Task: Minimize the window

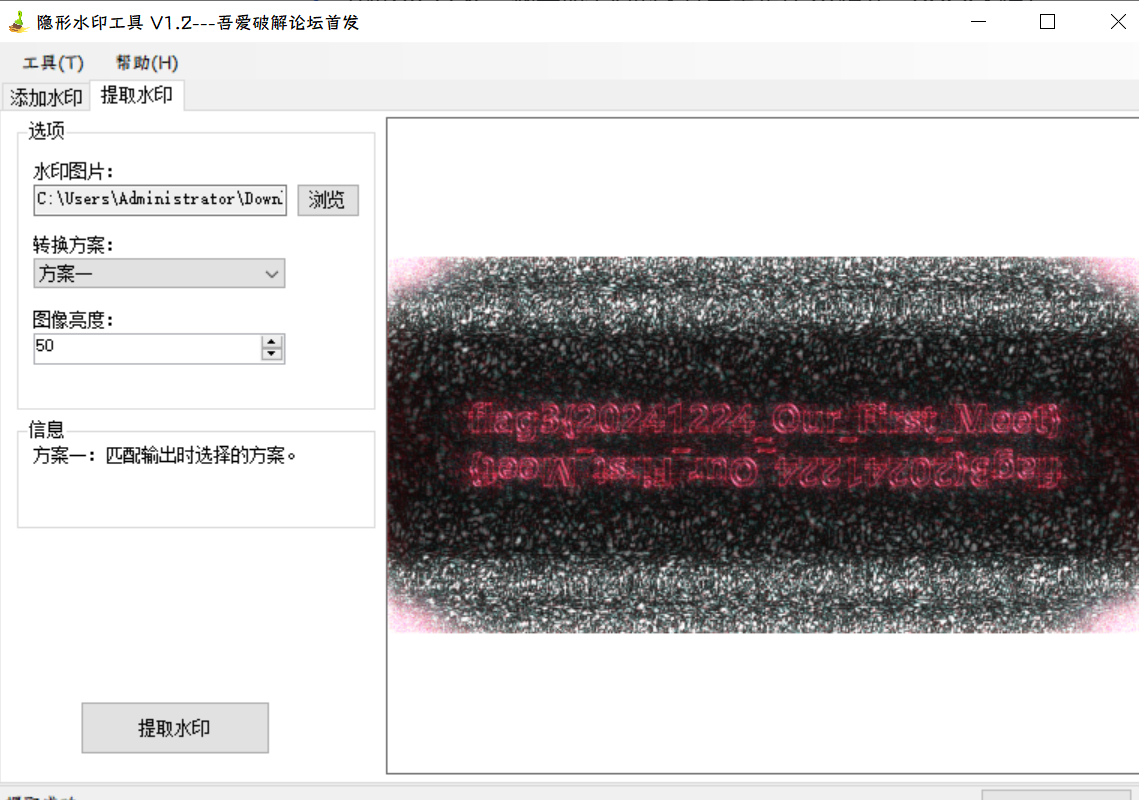Action: tap(978, 22)
